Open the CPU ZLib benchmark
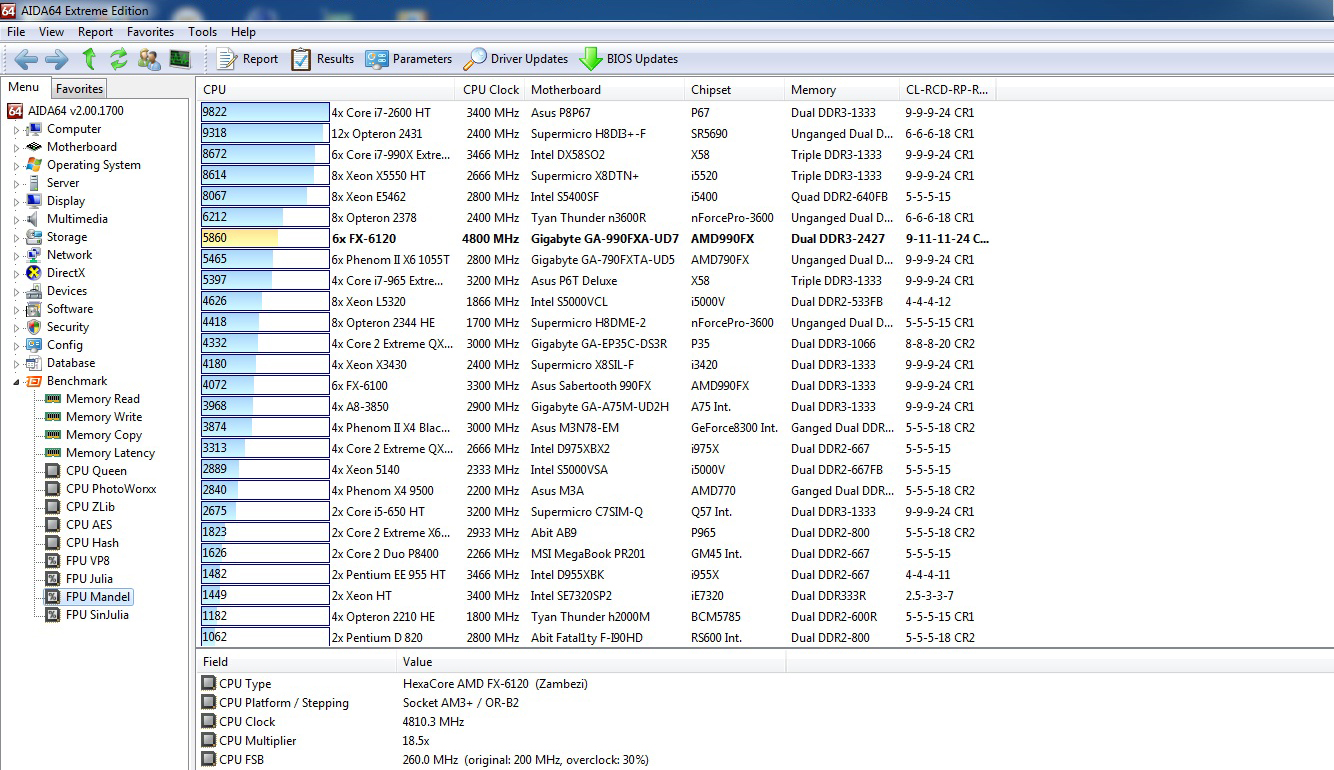 tap(90, 507)
